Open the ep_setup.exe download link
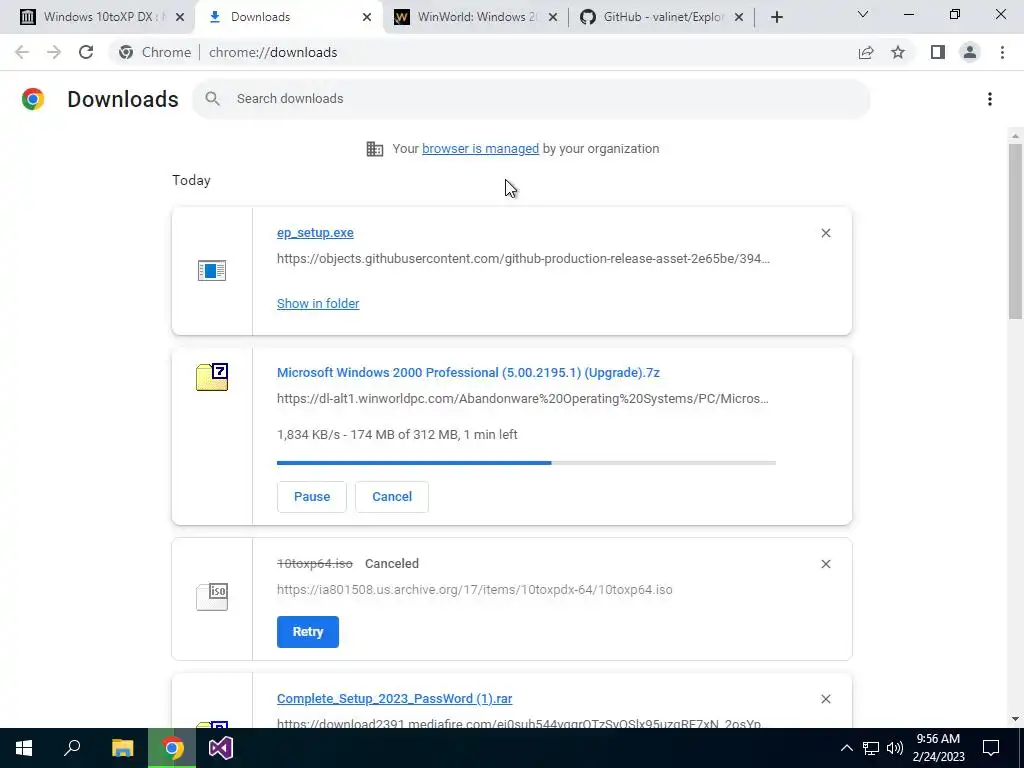 (x=315, y=233)
